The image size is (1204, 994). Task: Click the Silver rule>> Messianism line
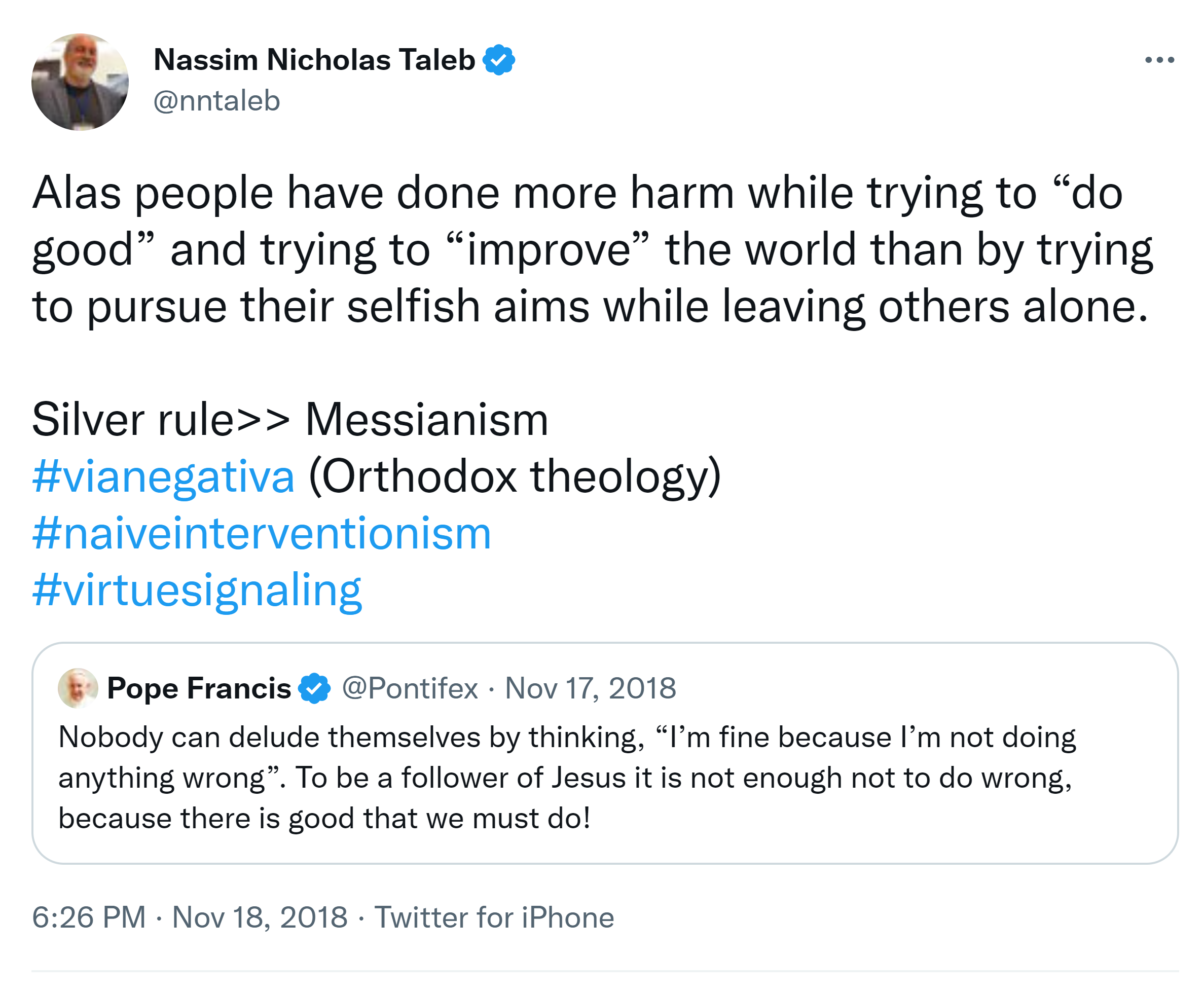[289, 419]
